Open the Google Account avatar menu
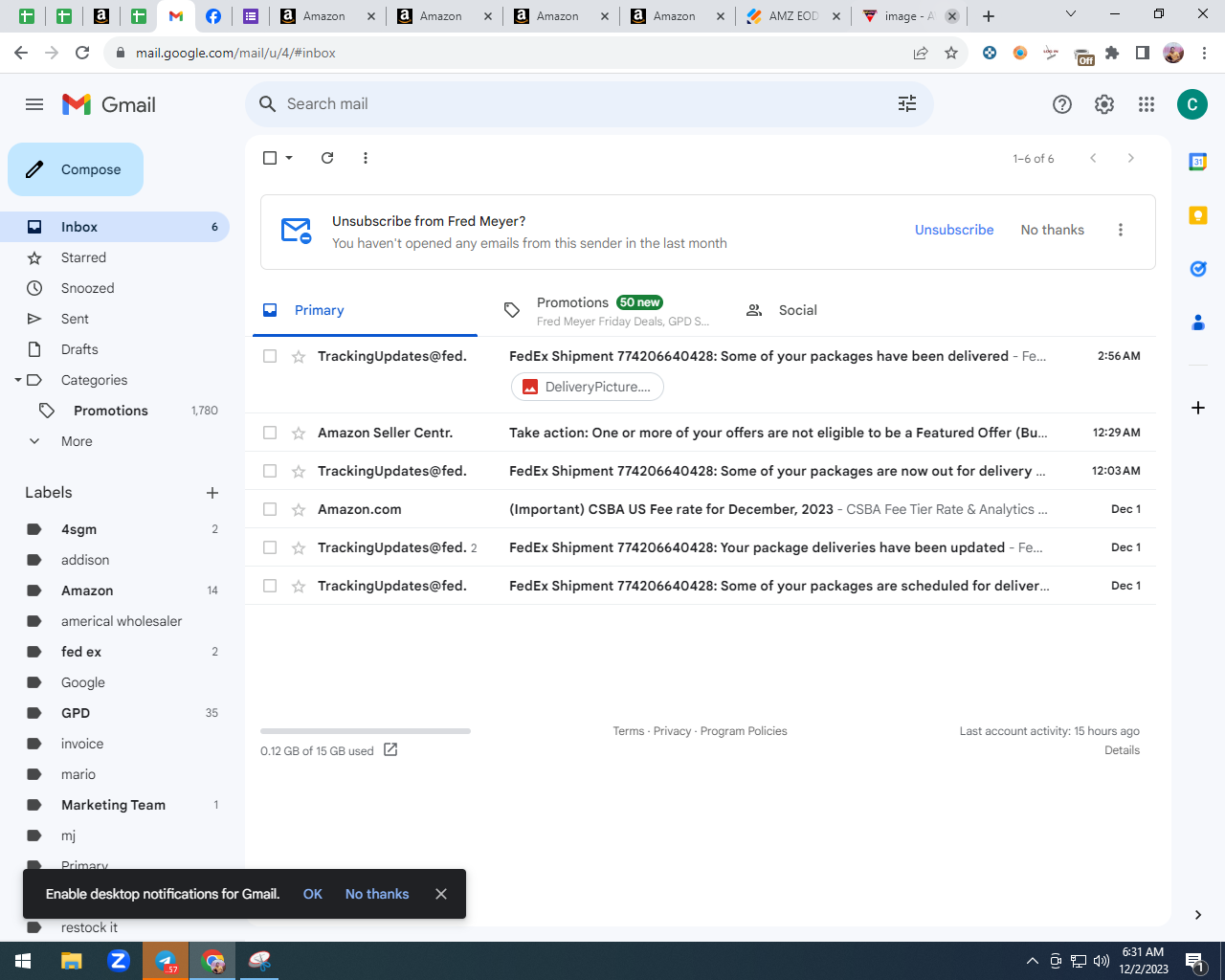 [x=1192, y=104]
